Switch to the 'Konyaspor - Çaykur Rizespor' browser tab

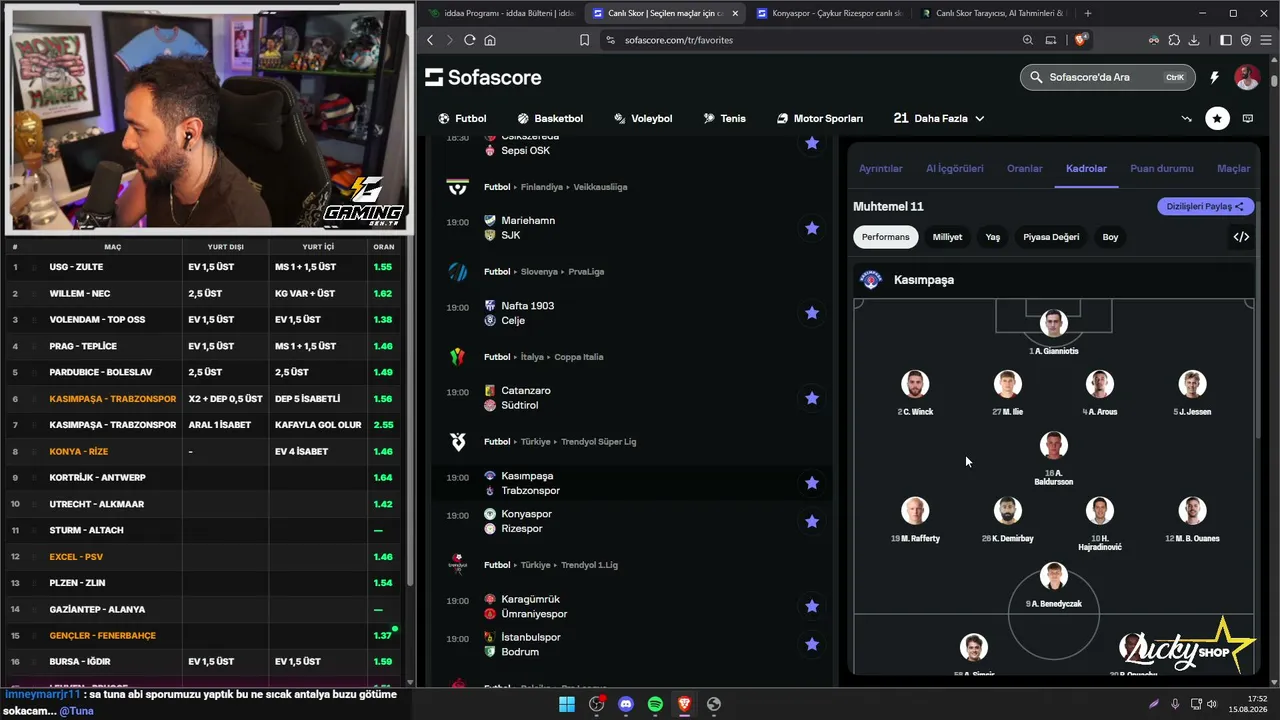829,13
